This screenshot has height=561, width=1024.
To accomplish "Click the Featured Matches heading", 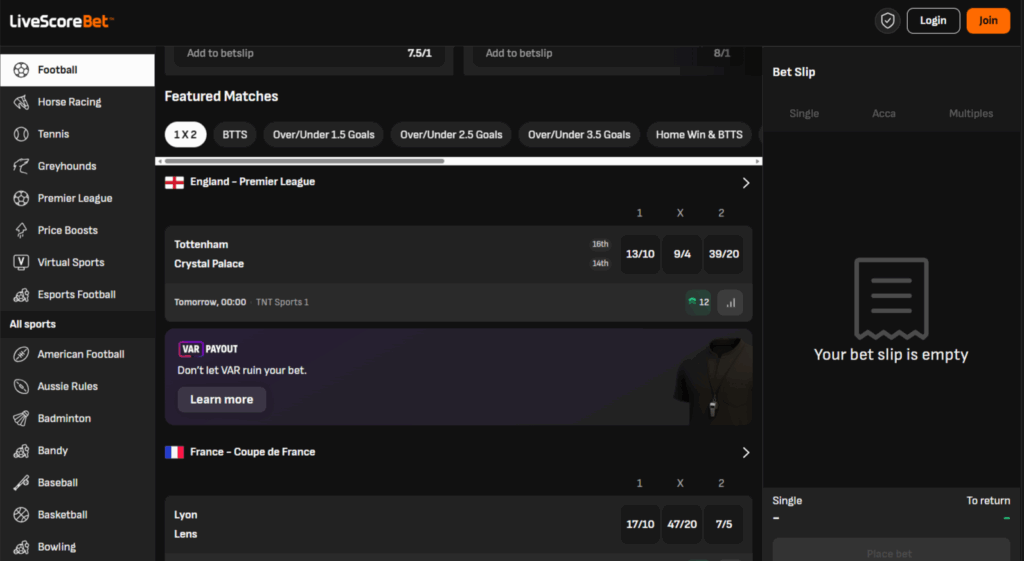I will pos(221,97).
